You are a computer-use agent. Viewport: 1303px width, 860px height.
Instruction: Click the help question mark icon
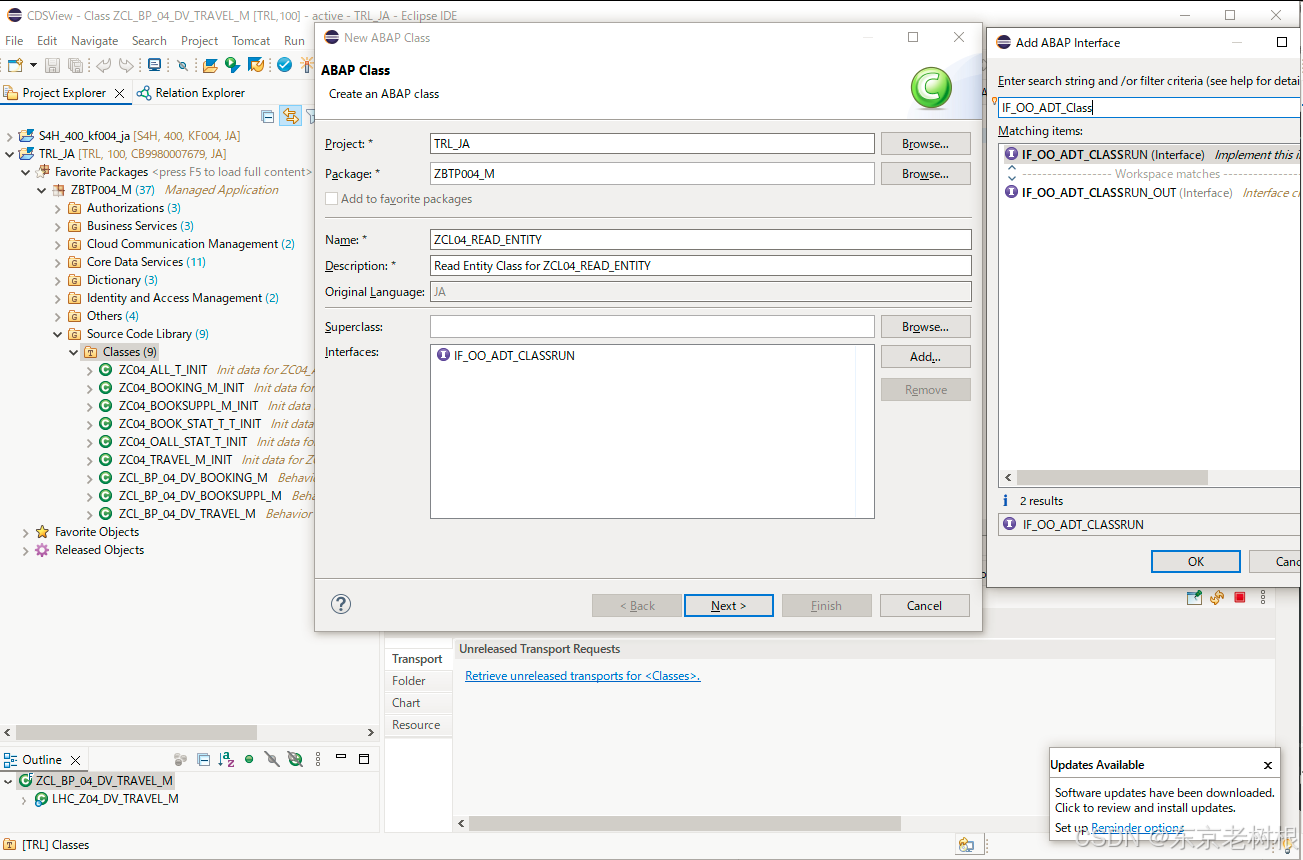pos(341,604)
